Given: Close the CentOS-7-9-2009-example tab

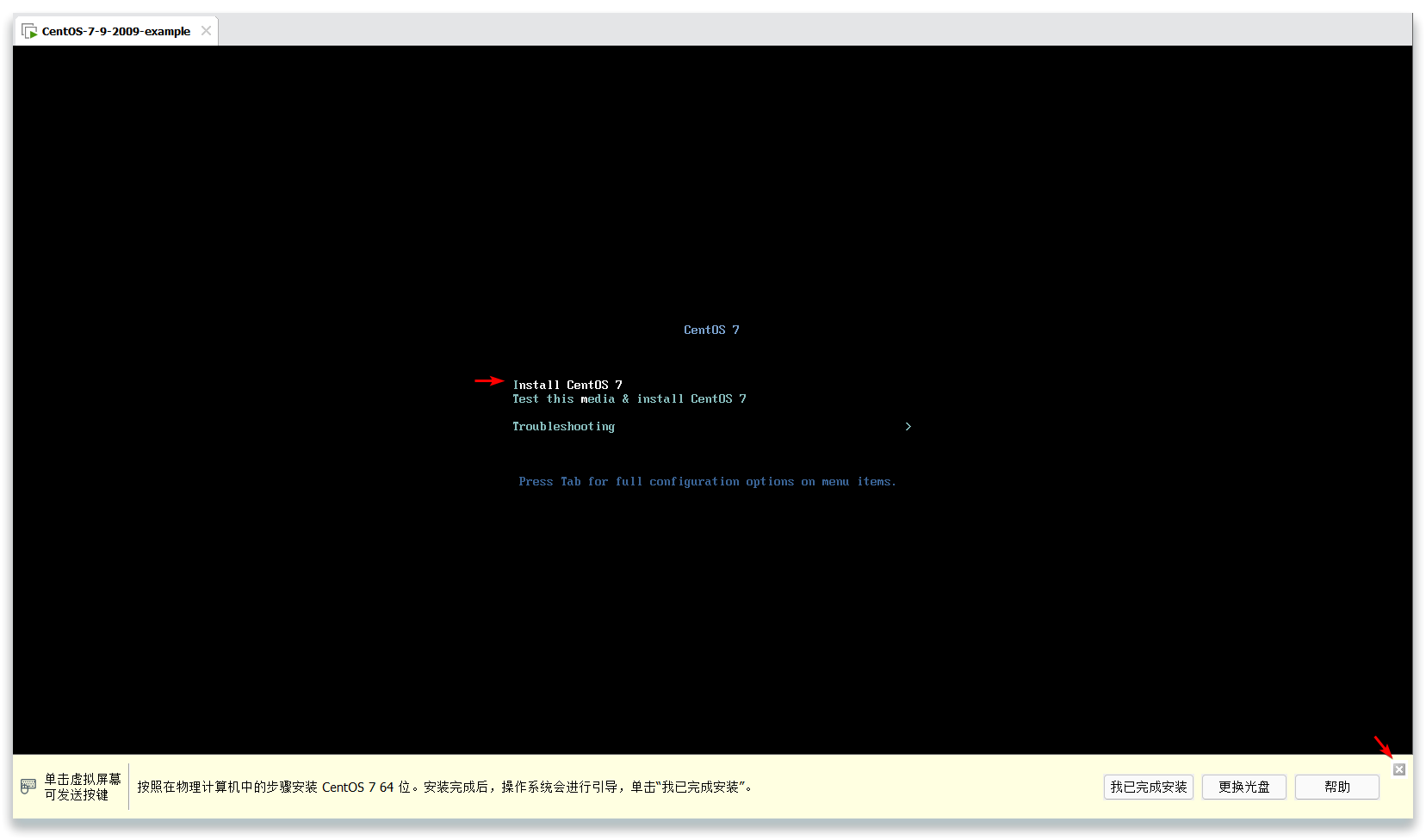Looking at the screenshot, I should pos(206,31).
